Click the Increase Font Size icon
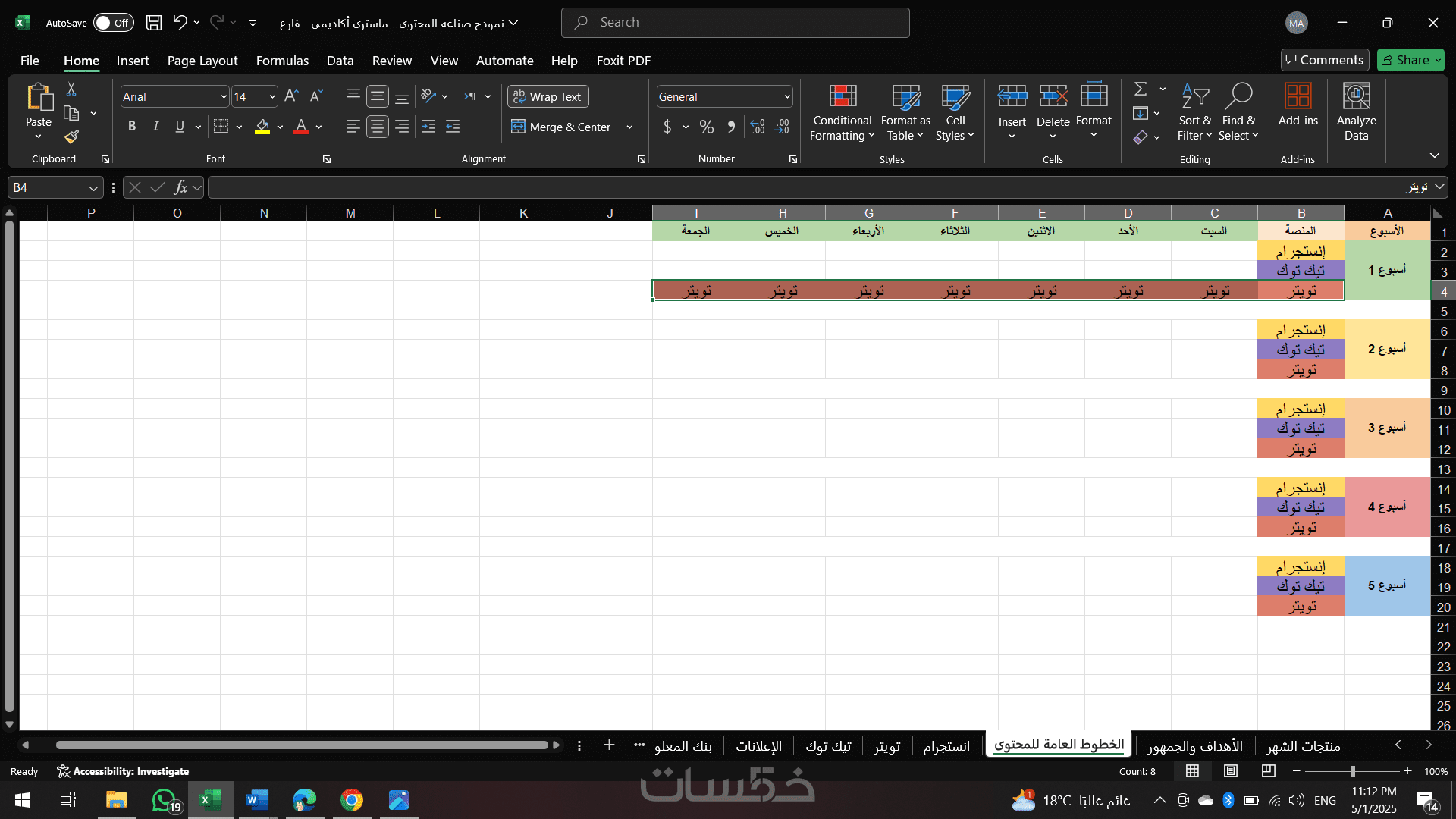 tap(291, 96)
